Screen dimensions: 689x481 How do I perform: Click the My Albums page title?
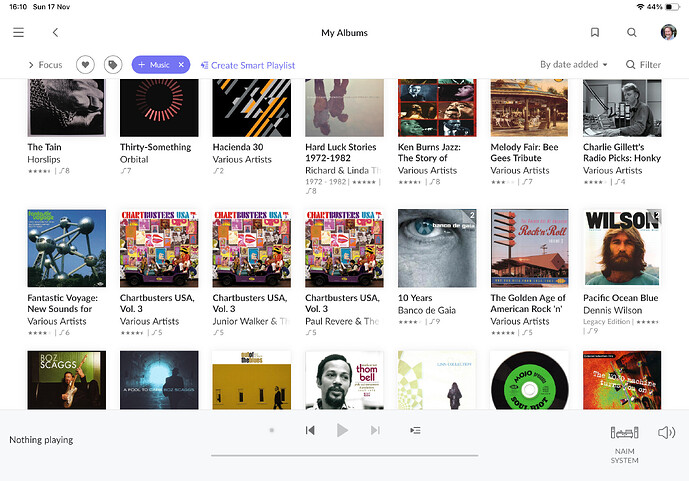click(x=344, y=33)
